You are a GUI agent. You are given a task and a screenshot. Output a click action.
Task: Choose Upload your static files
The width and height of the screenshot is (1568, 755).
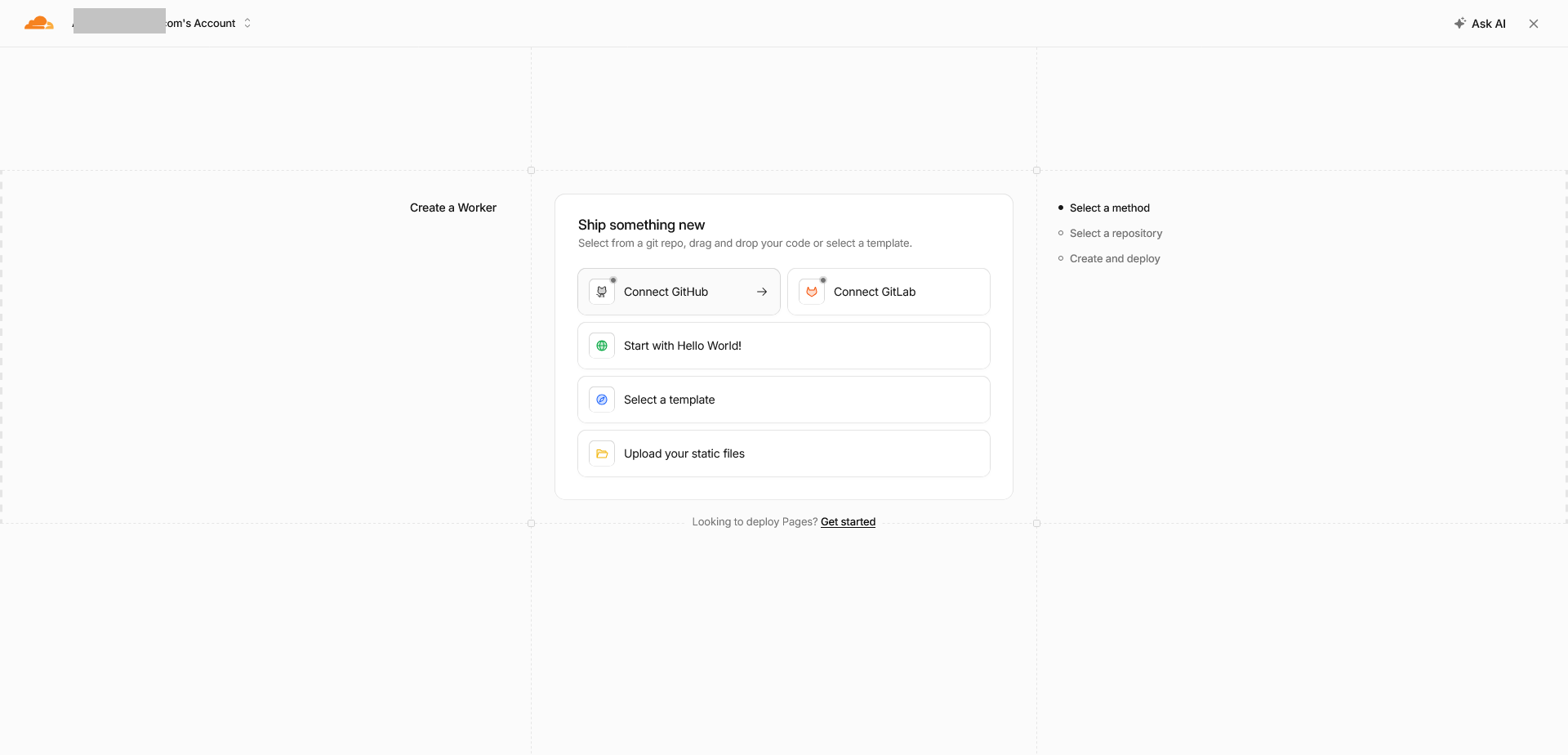coord(784,453)
